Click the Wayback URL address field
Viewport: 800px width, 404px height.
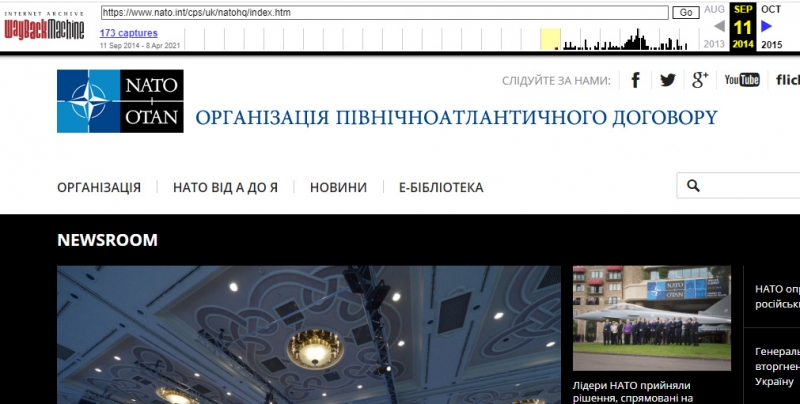pos(384,13)
